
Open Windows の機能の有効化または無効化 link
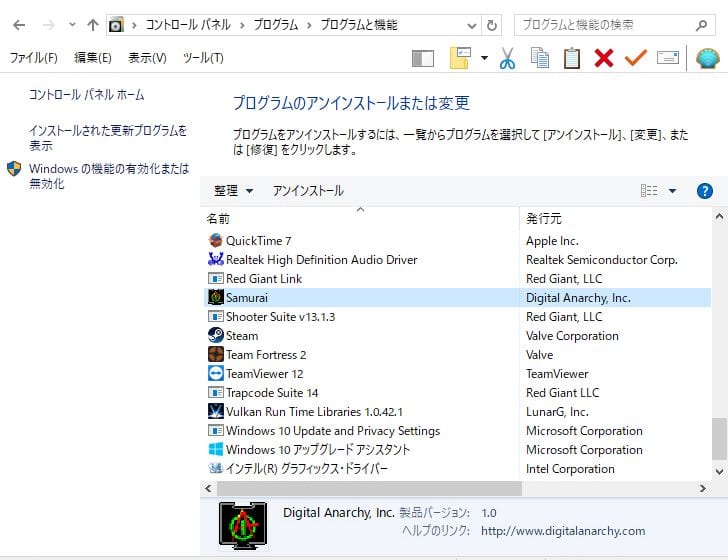(109, 176)
